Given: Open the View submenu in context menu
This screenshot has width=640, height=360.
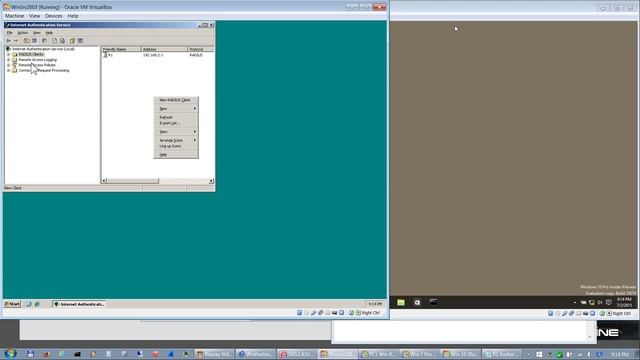Looking at the screenshot, I should [176, 132].
